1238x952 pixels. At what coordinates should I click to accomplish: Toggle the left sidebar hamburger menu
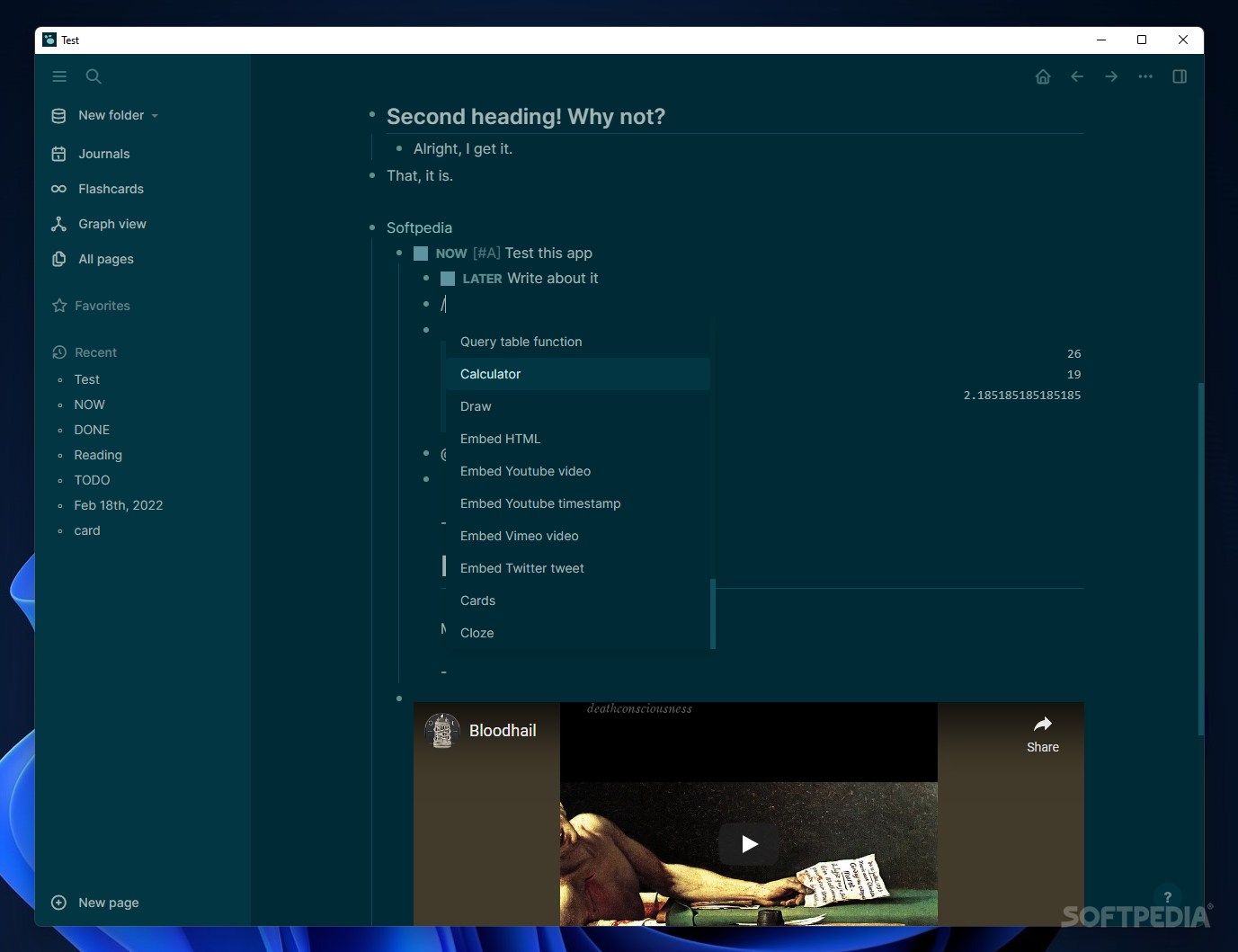tap(59, 76)
